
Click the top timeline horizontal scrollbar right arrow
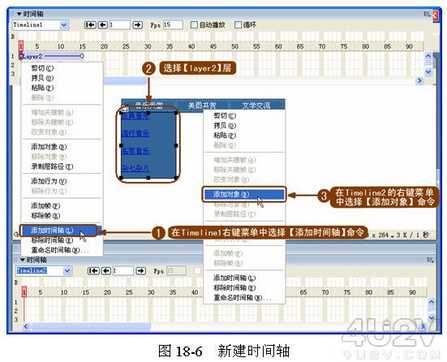pos(419,80)
